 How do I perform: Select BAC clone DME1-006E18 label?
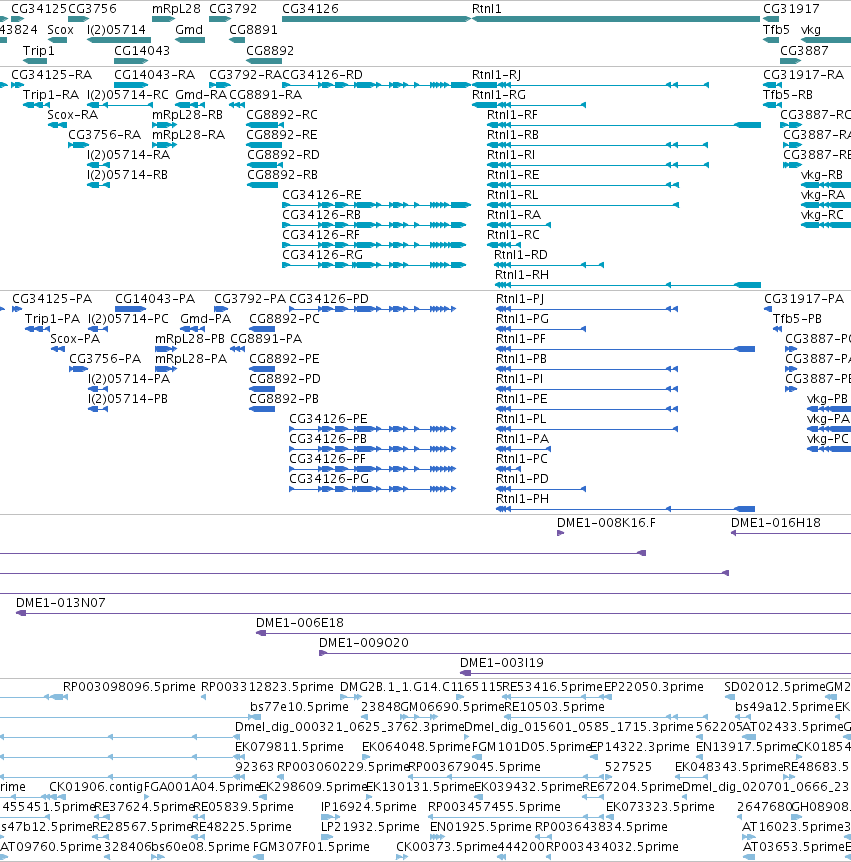pos(300,623)
